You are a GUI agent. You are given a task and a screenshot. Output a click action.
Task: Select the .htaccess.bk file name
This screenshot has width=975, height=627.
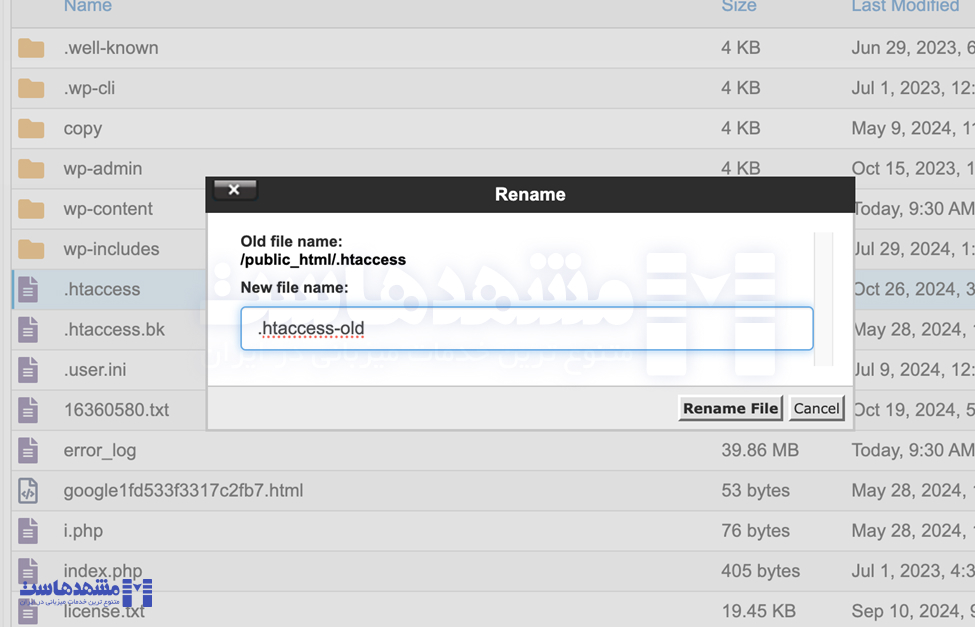(114, 329)
